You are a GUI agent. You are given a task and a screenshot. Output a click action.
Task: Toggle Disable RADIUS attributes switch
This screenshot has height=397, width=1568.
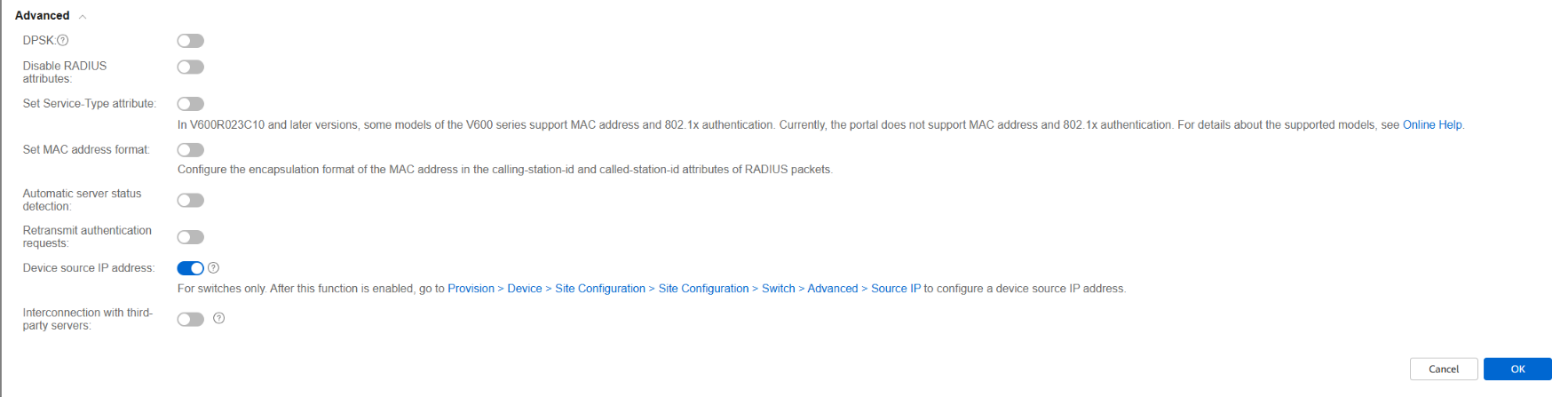[190, 67]
